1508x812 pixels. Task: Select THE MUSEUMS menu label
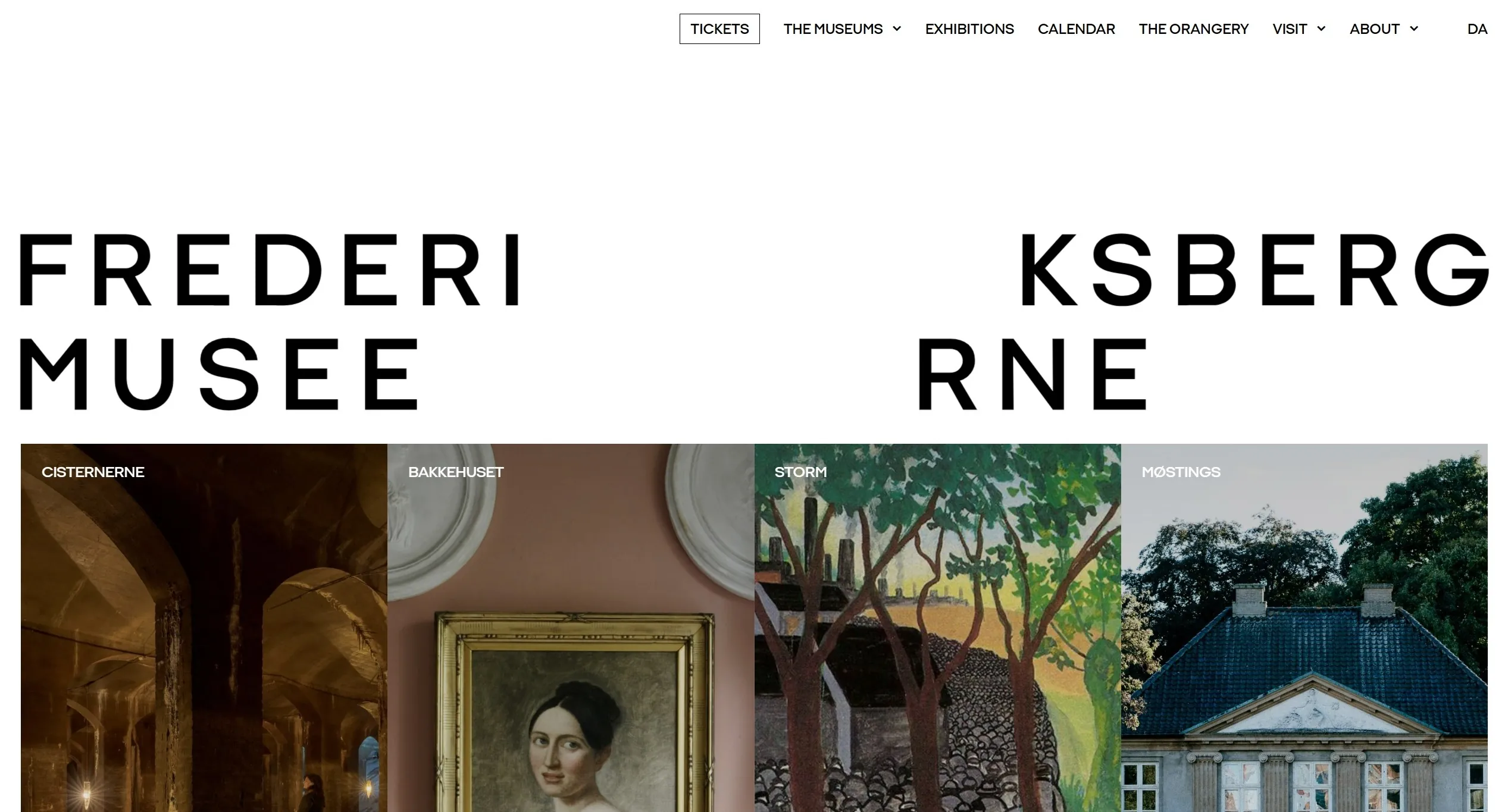tap(833, 29)
